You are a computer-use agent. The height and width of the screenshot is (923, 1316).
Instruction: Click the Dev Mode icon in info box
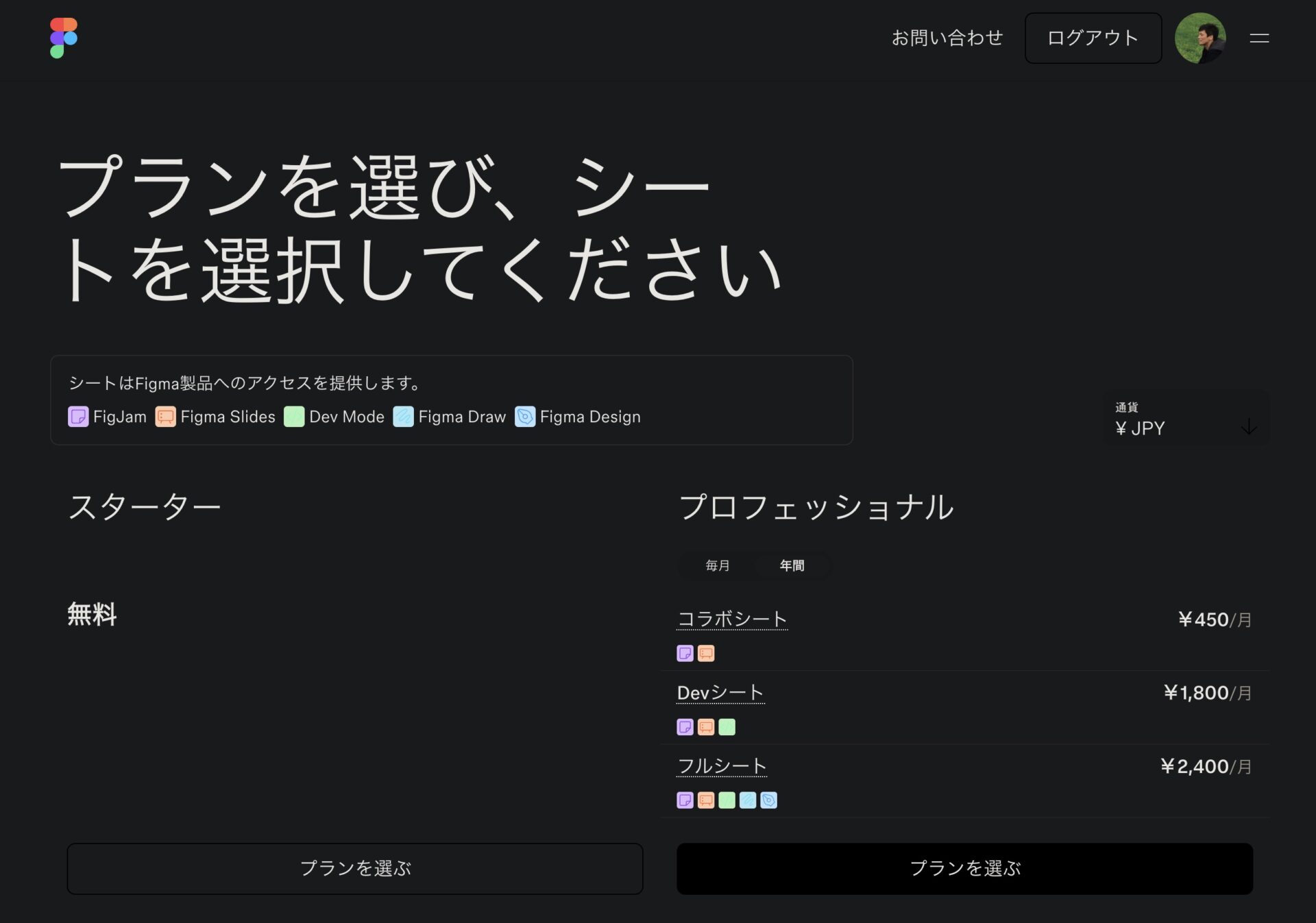[294, 417]
